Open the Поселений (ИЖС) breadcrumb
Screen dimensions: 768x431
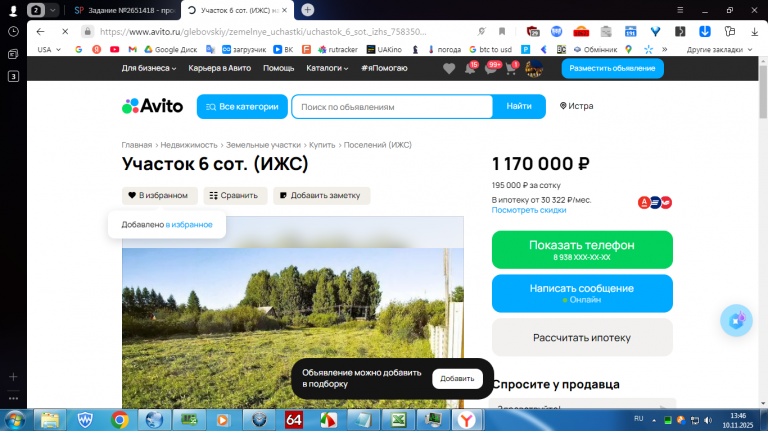(x=378, y=145)
